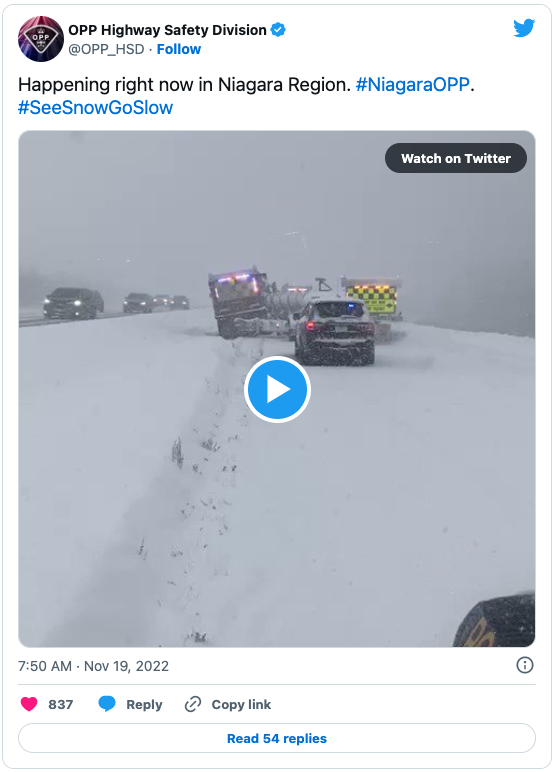Screen dimensions: 555x772
Task: Click the Reply text label
Action: tap(144, 705)
